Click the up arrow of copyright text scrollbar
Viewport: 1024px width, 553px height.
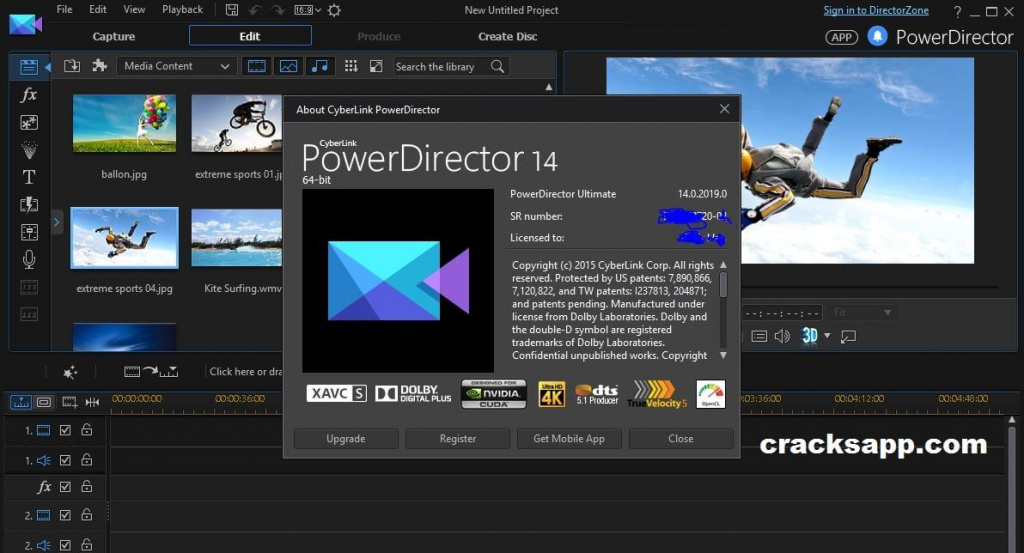click(723, 265)
